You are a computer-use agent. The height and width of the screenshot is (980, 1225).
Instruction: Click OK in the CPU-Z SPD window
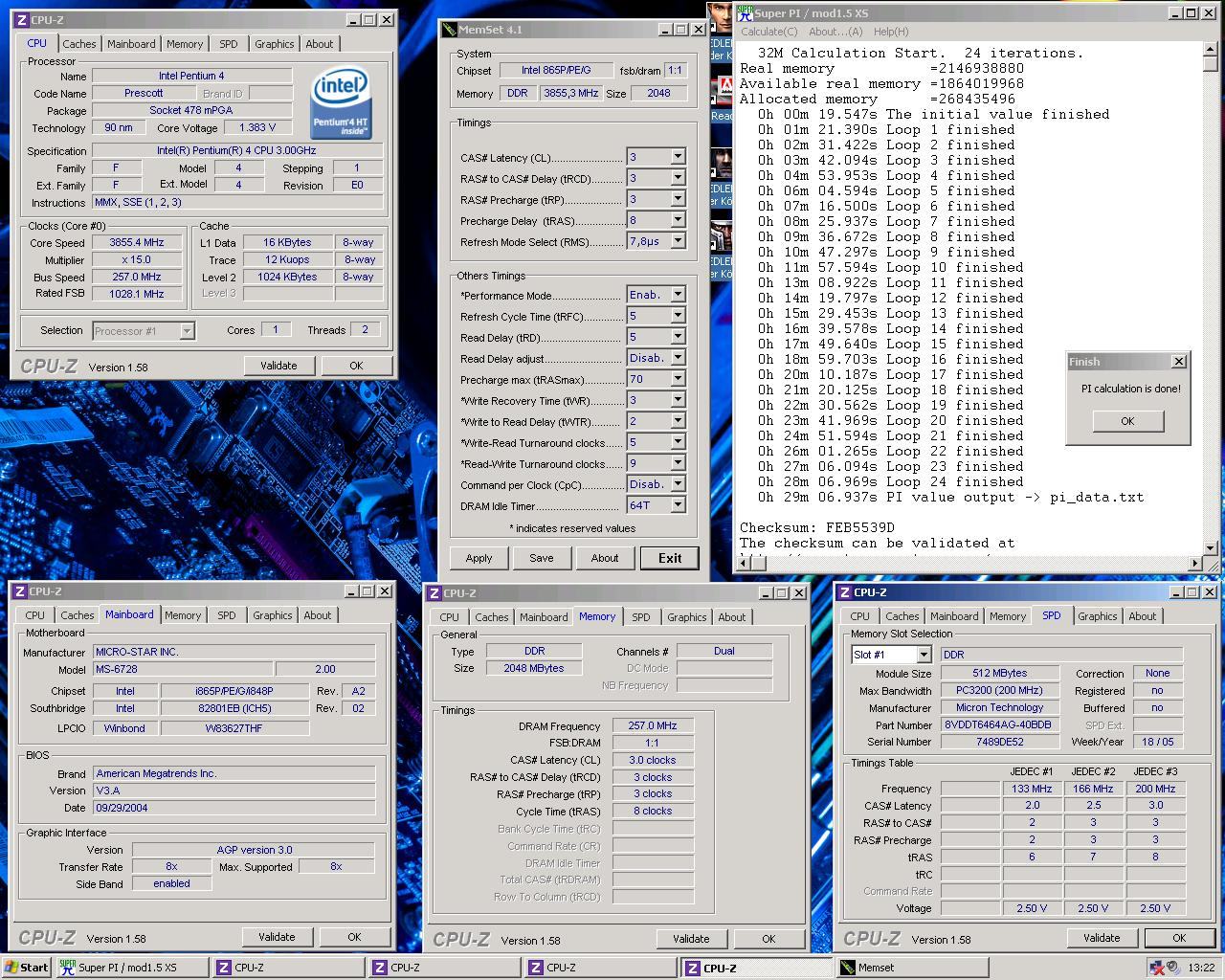coord(1179,938)
